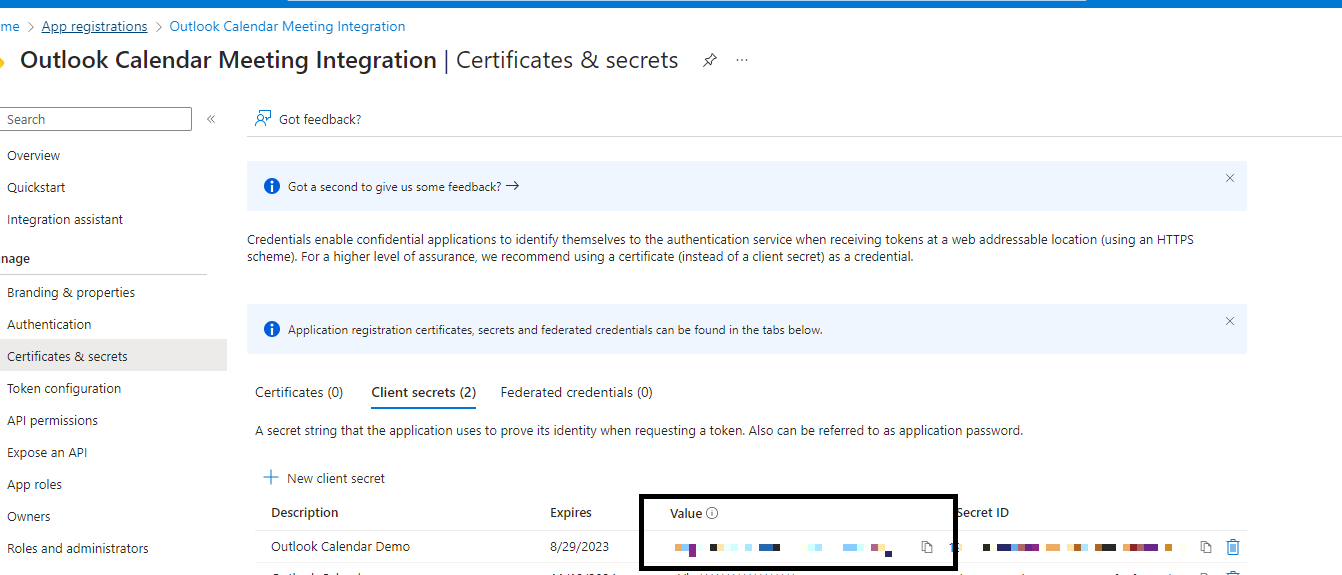Open Token configuration page
This screenshot has height=575, width=1342.
point(64,388)
